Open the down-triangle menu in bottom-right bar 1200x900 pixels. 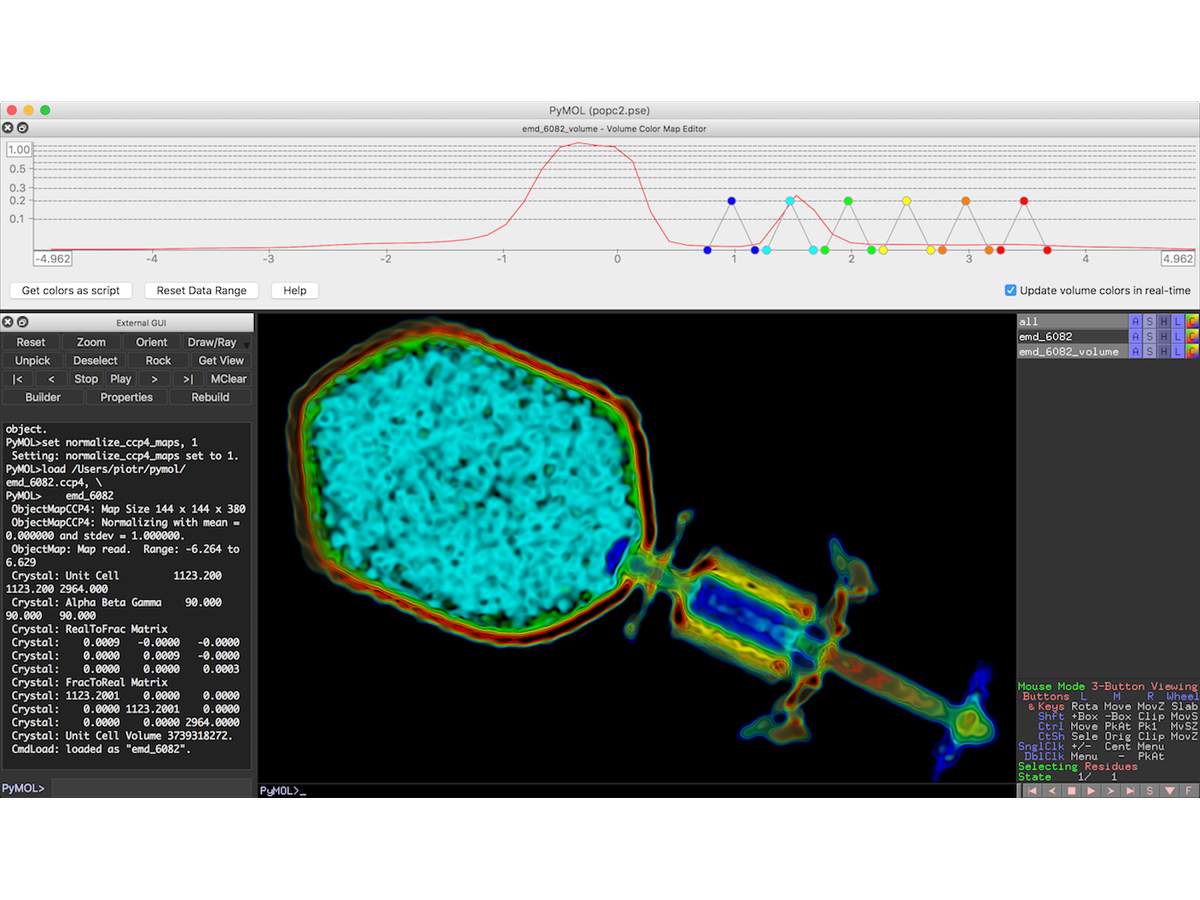point(1169,791)
